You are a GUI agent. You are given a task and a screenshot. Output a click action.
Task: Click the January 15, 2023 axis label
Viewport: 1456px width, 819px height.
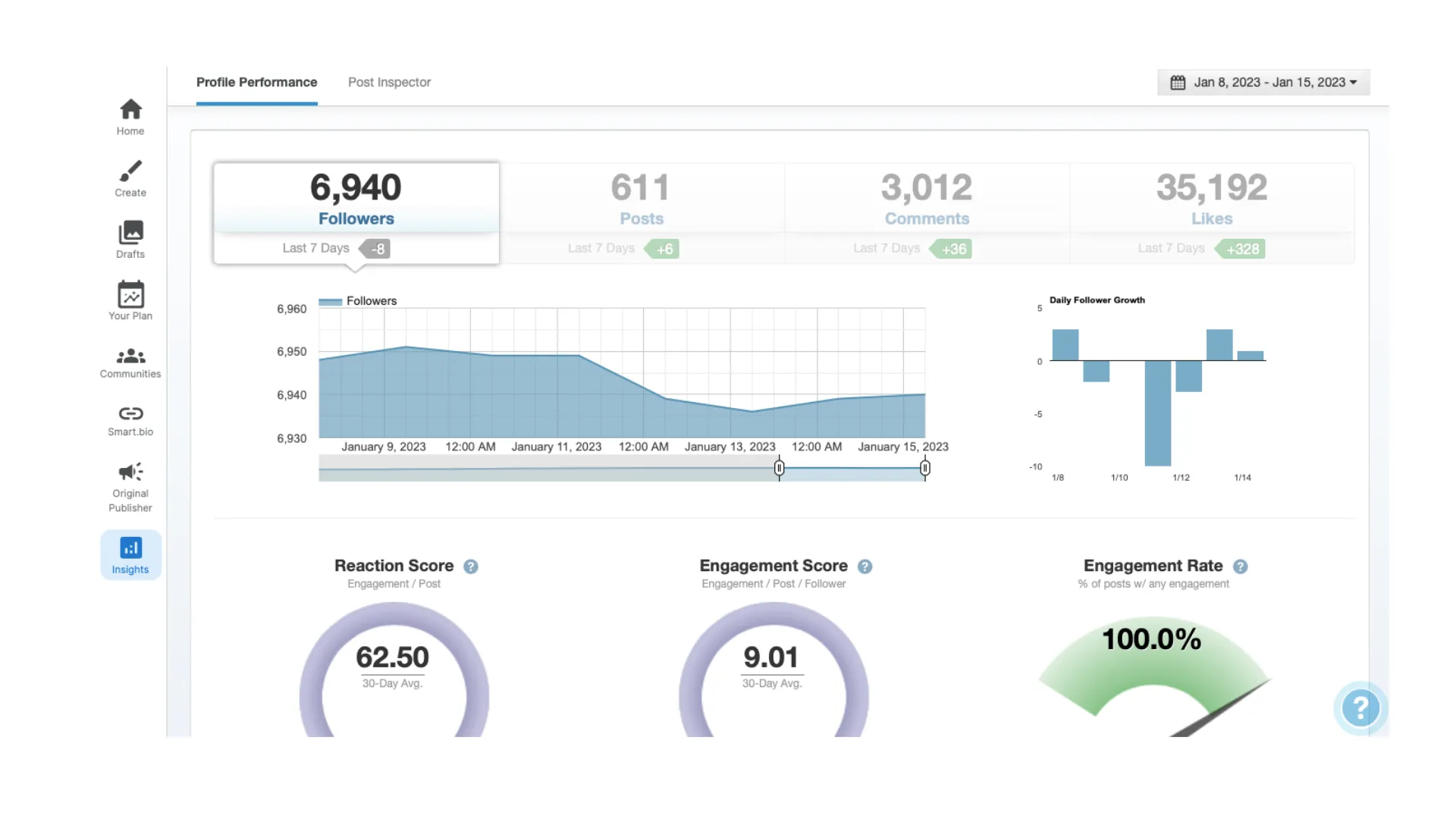[903, 447]
